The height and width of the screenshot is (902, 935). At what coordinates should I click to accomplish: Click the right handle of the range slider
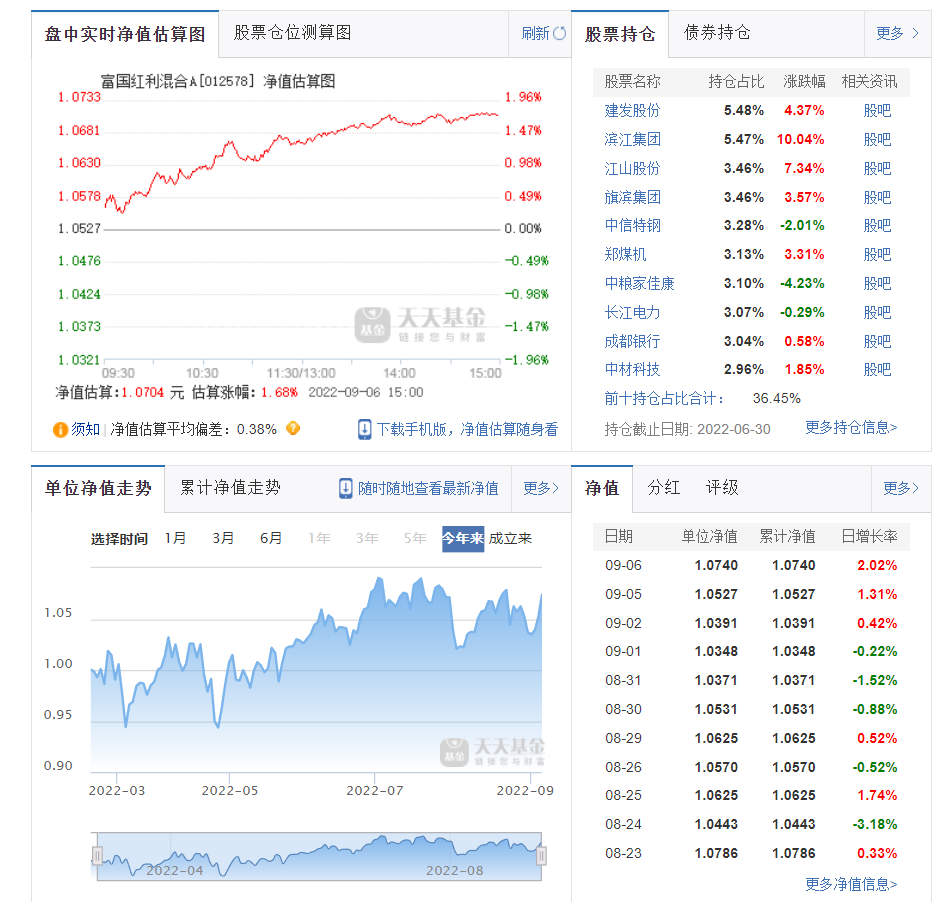coord(541,856)
